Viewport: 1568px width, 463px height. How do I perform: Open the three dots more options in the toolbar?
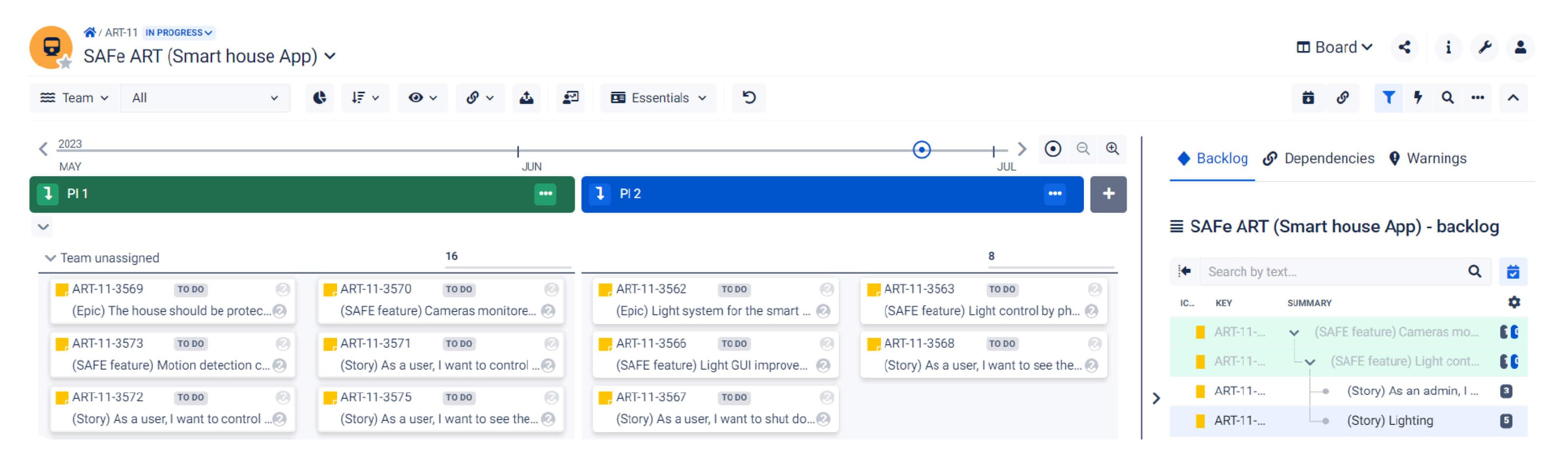coord(1477,98)
